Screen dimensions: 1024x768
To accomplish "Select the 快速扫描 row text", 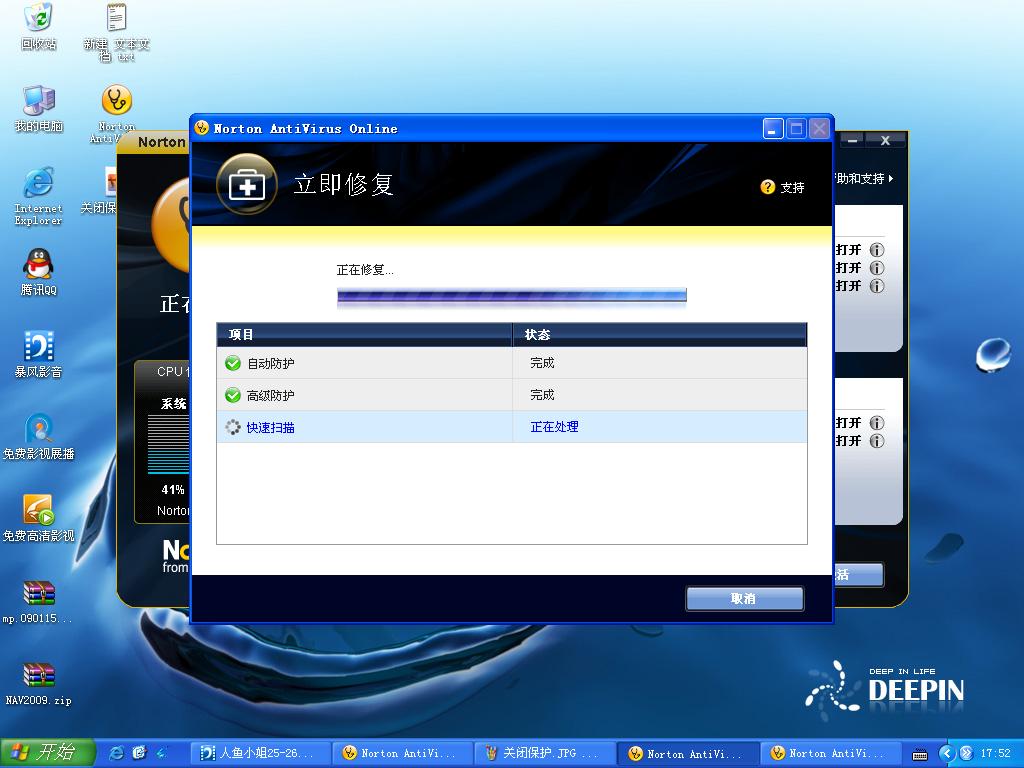I will click(x=270, y=428).
